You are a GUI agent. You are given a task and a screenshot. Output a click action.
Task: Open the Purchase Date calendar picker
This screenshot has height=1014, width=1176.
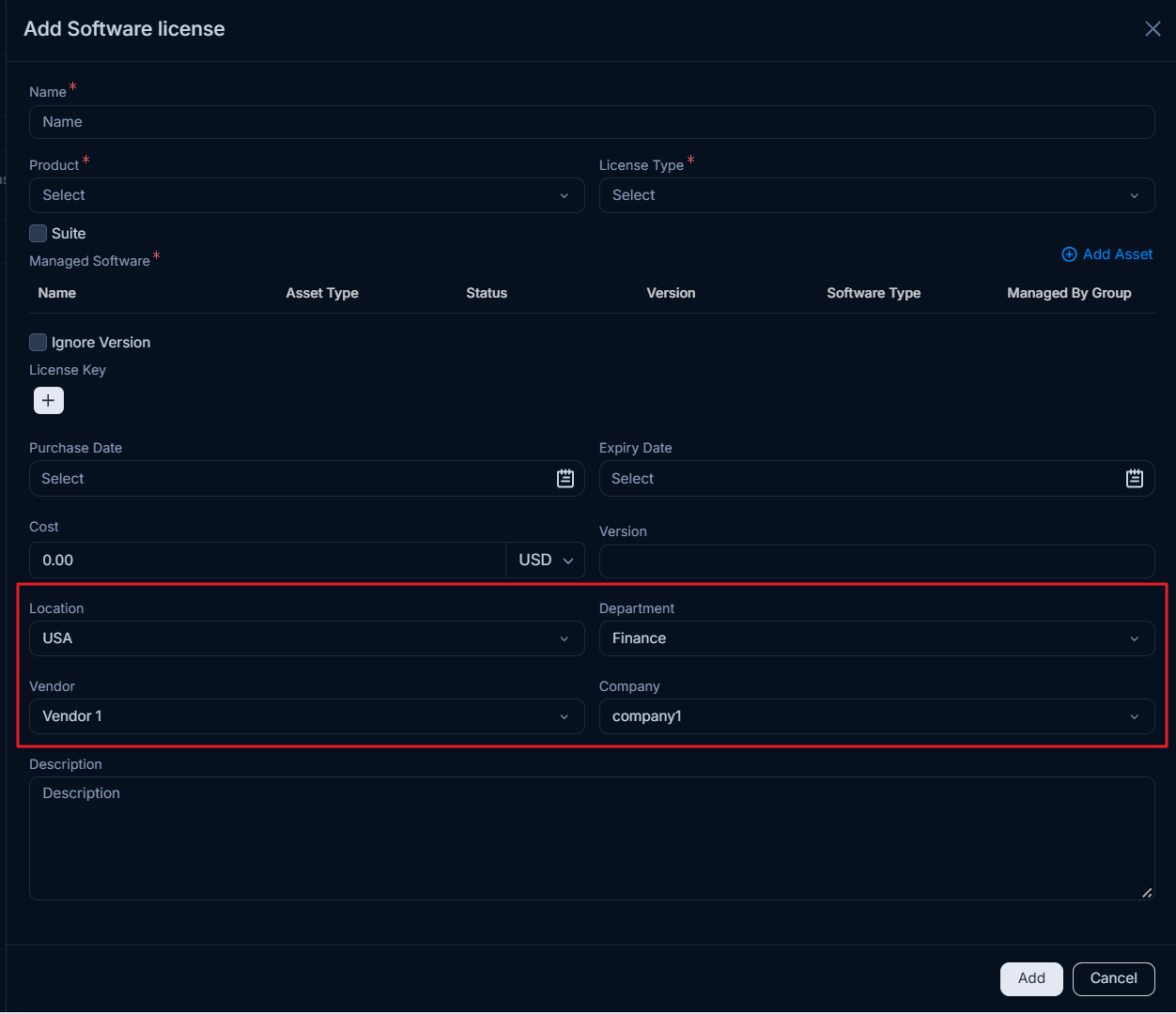[x=565, y=479]
